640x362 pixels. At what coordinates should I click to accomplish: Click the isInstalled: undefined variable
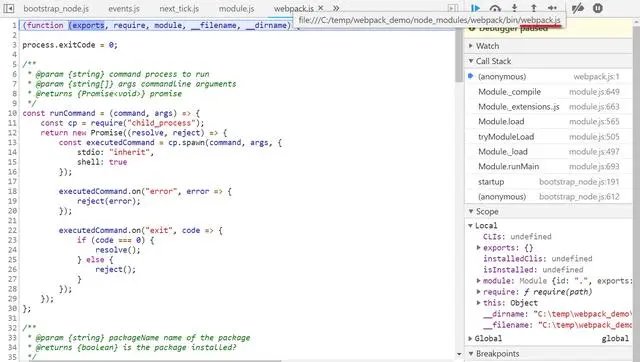(533, 270)
